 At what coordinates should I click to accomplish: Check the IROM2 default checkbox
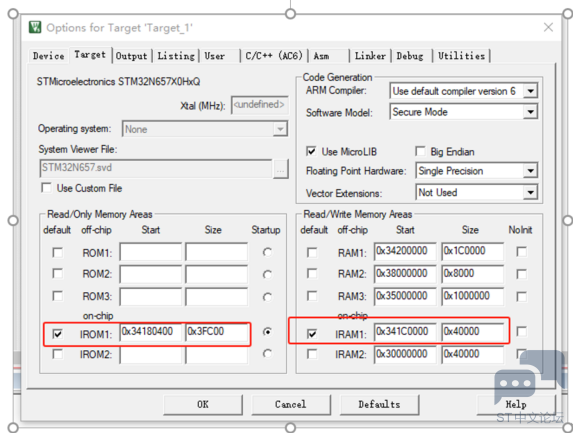[57, 354]
